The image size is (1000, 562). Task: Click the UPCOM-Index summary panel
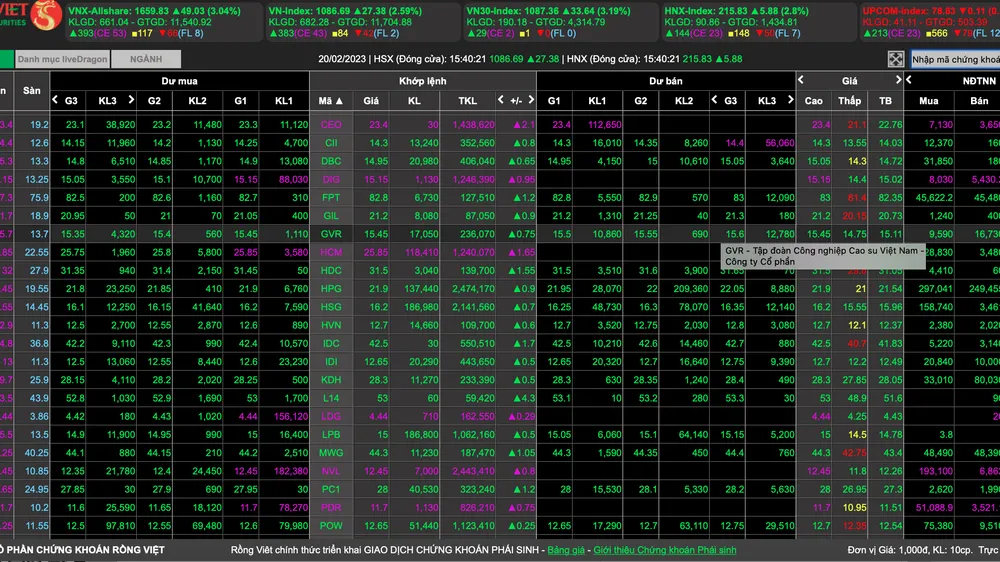click(930, 22)
